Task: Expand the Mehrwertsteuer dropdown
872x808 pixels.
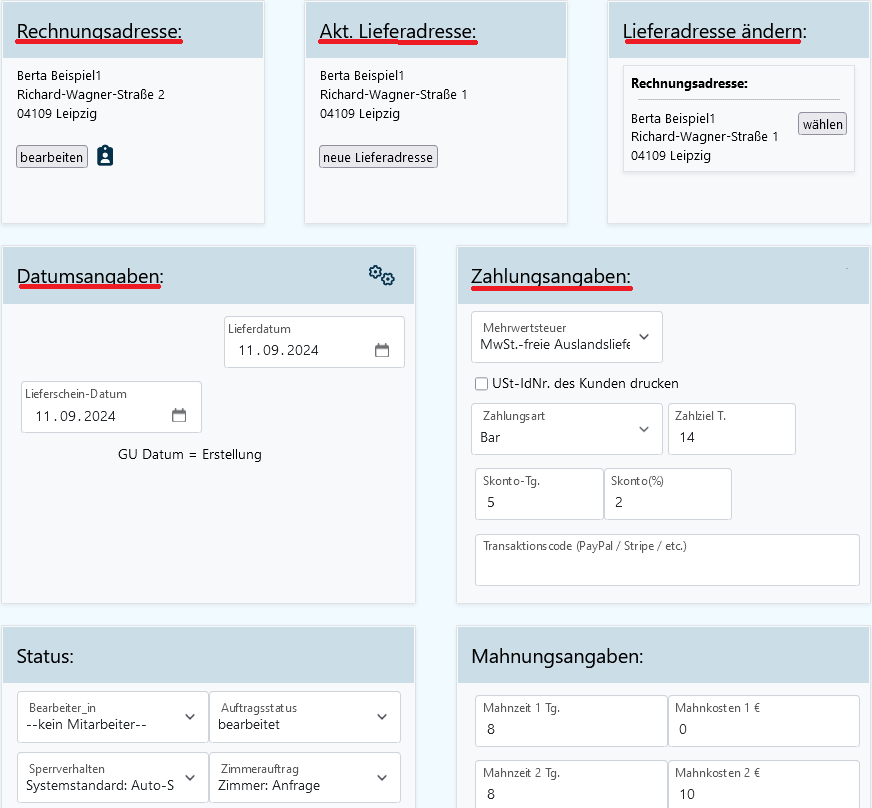Action: pos(566,336)
